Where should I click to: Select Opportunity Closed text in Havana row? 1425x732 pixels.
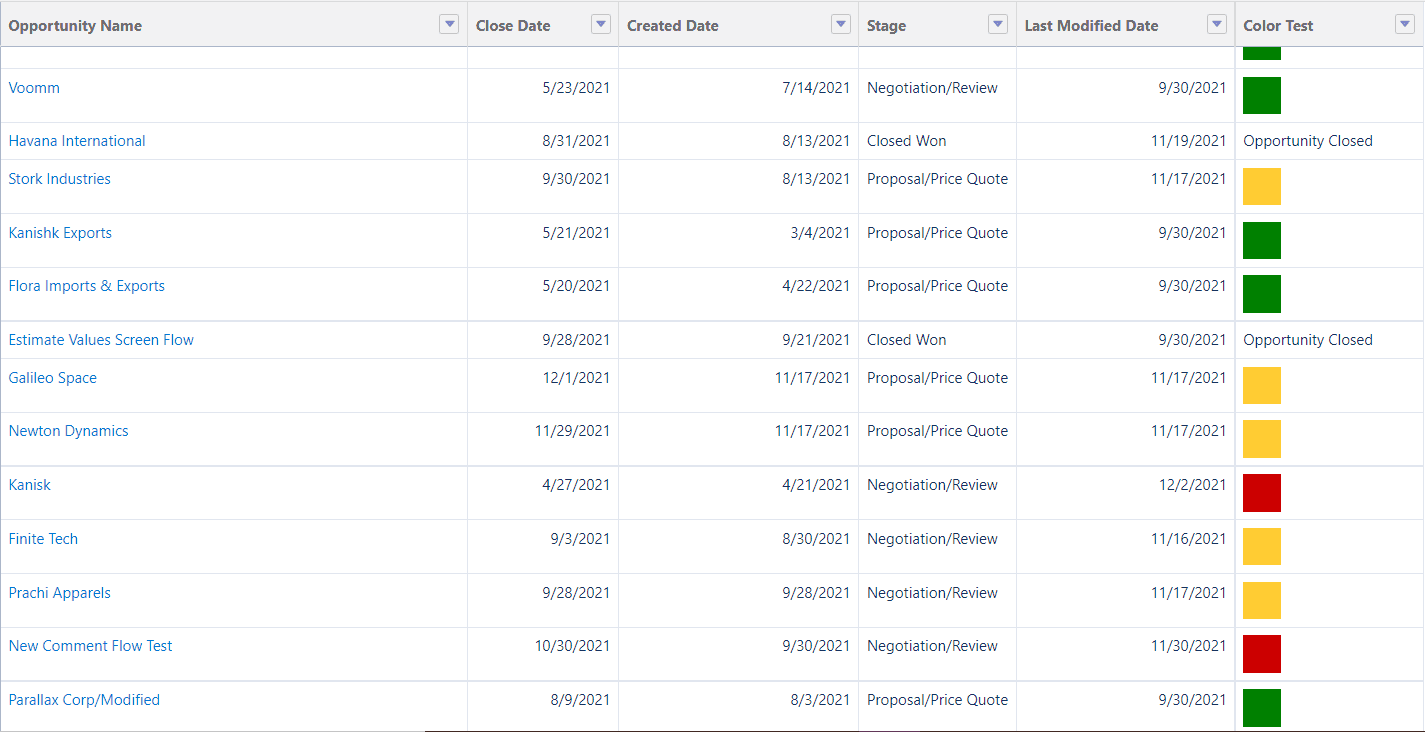pyautogui.click(x=1308, y=141)
